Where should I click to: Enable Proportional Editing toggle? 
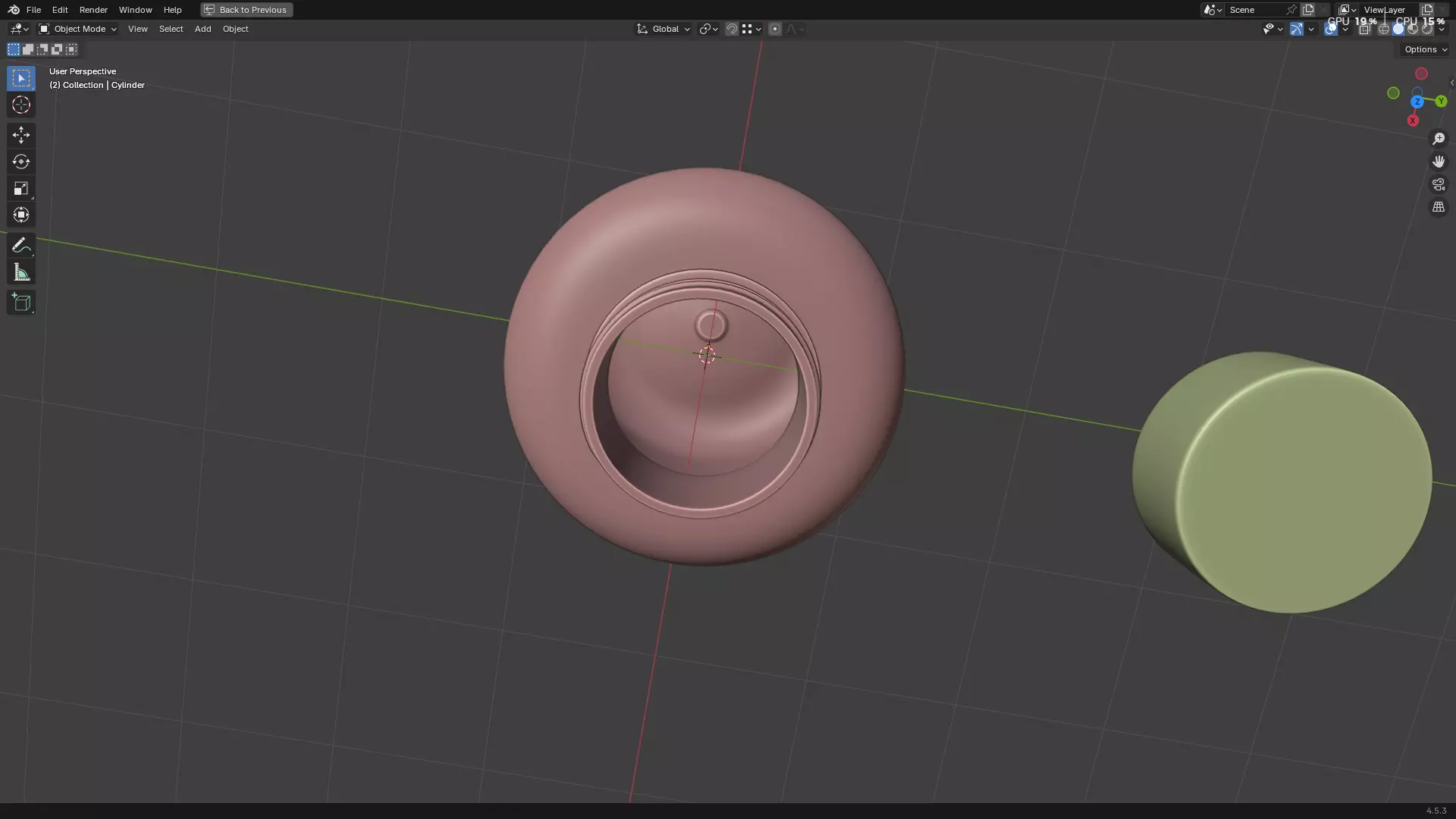[x=774, y=29]
